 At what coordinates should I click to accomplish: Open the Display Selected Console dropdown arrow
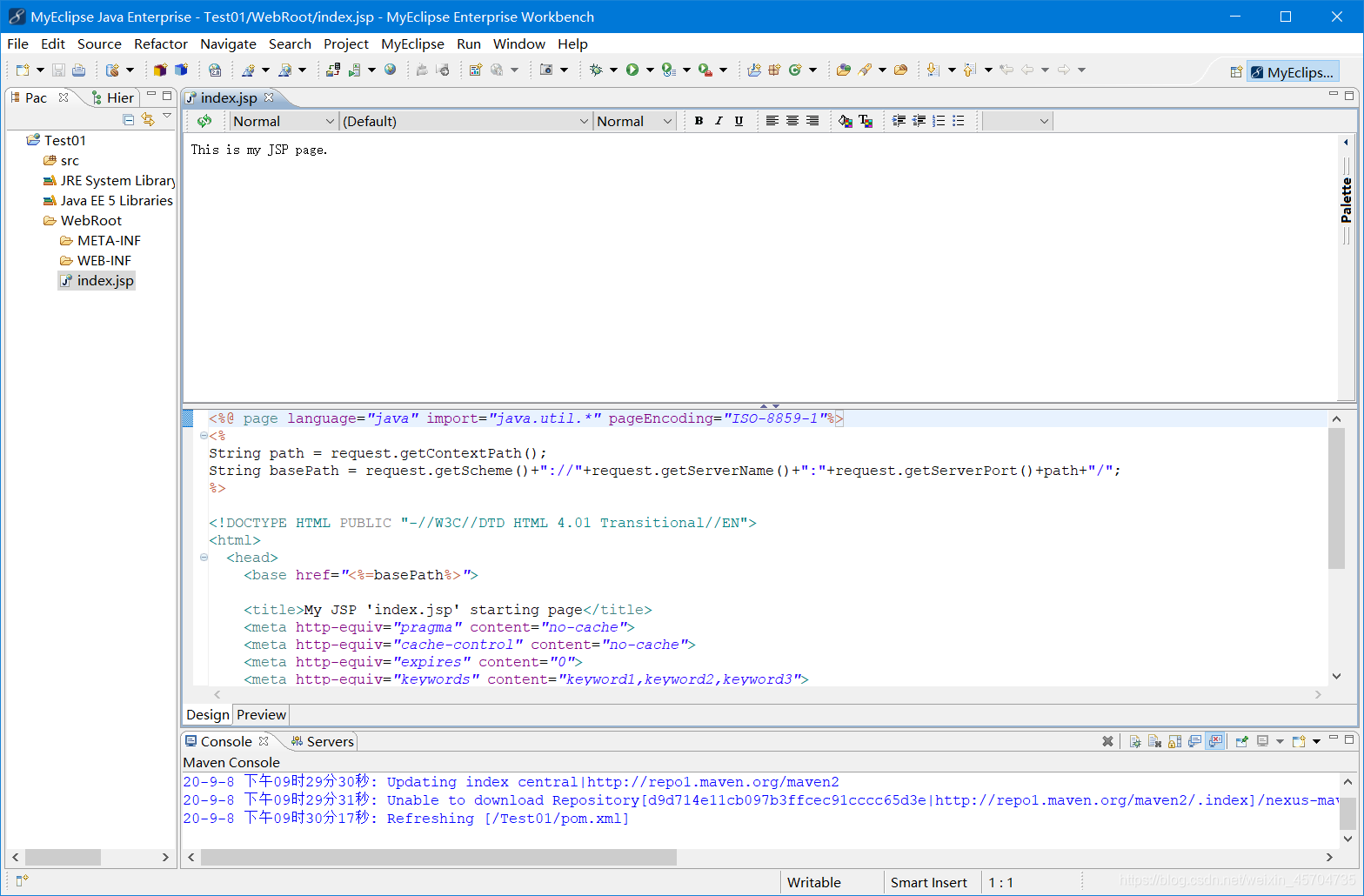click(1280, 741)
